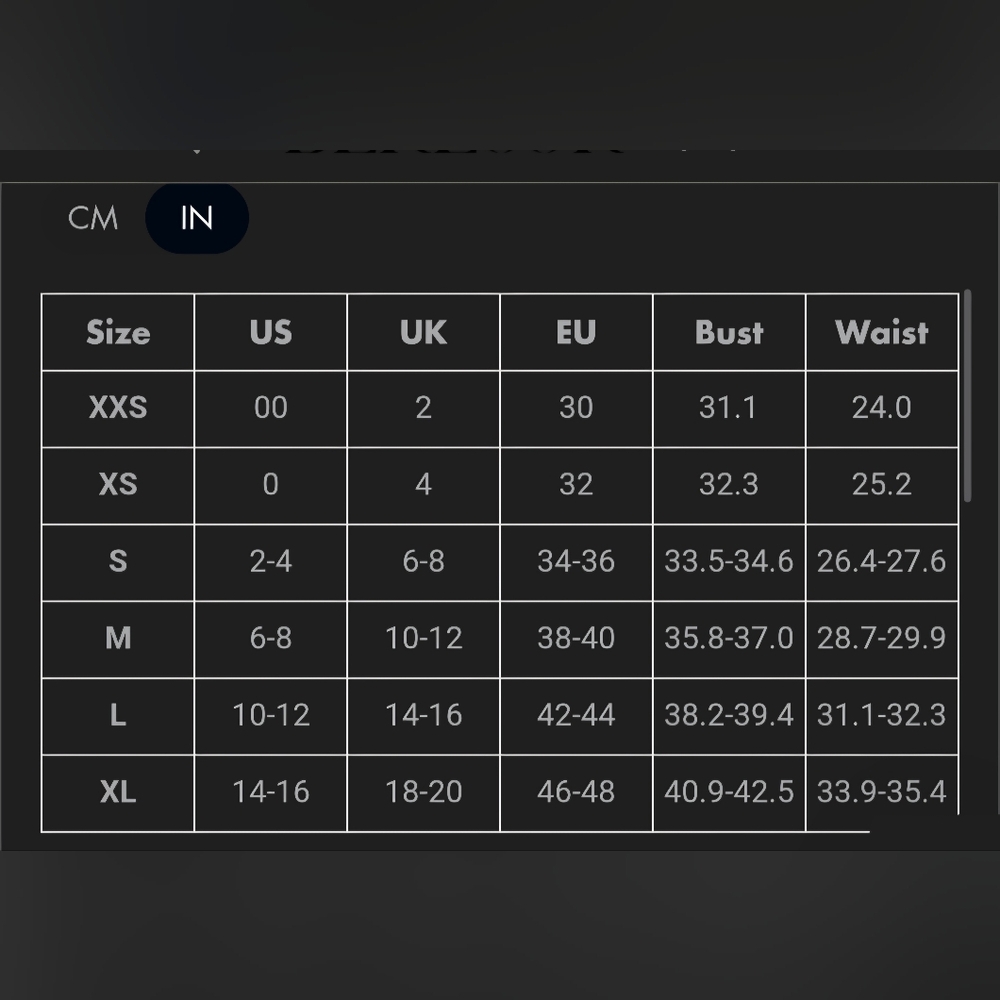Image resolution: width=1000 pixels, height=1000 pixels.
Task: Click the 42-44 EU size cell
Action: click(576, 715)
